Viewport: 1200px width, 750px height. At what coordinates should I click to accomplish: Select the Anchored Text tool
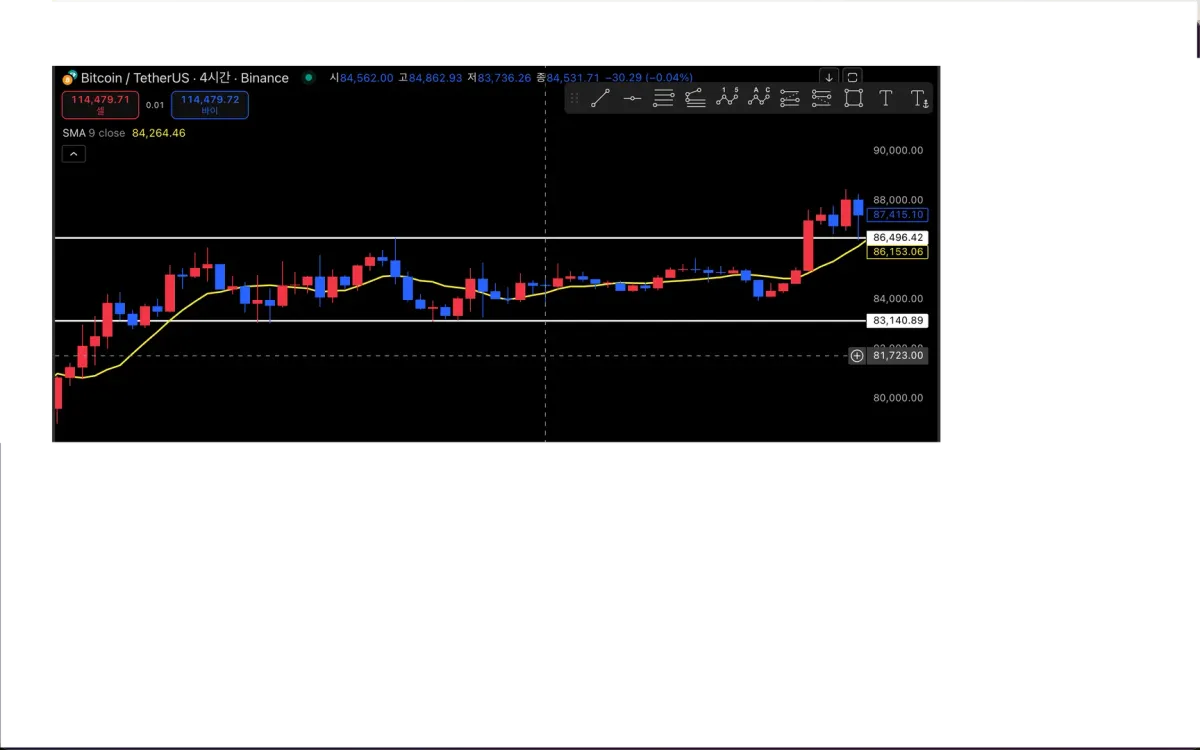[x=919, y=98]
